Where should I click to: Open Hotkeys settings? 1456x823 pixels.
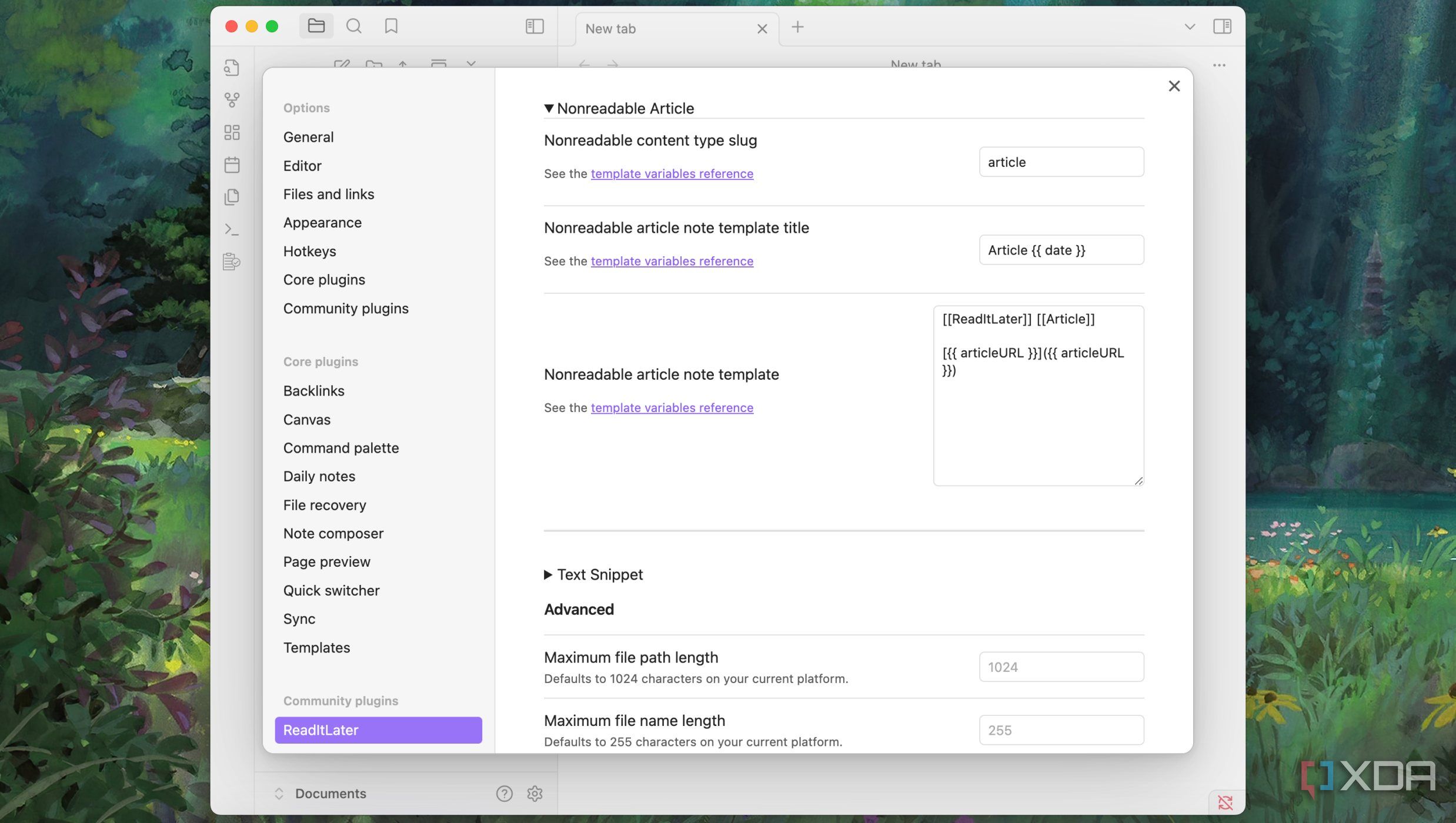(x=309, y=251)
